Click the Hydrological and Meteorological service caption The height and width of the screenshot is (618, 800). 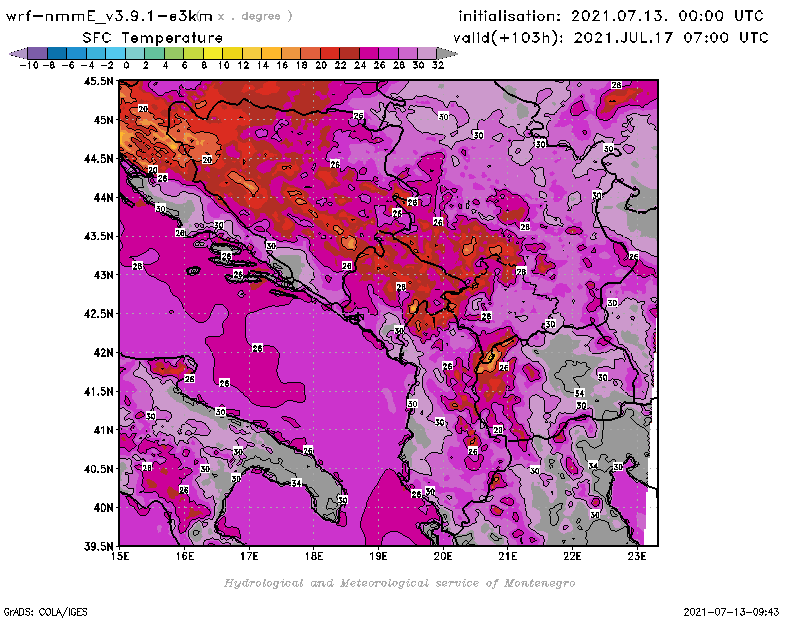(x=399, y=583)
